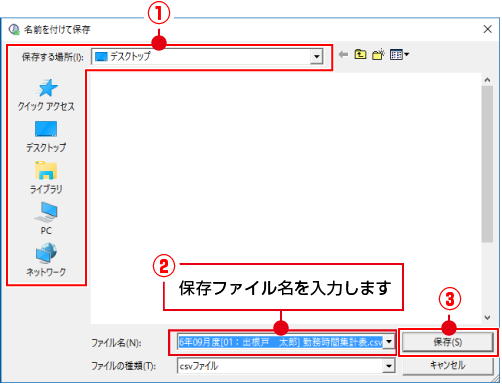Click the cancel (キャンセル) button
502x385 pixels.
(x=448, y=365)
